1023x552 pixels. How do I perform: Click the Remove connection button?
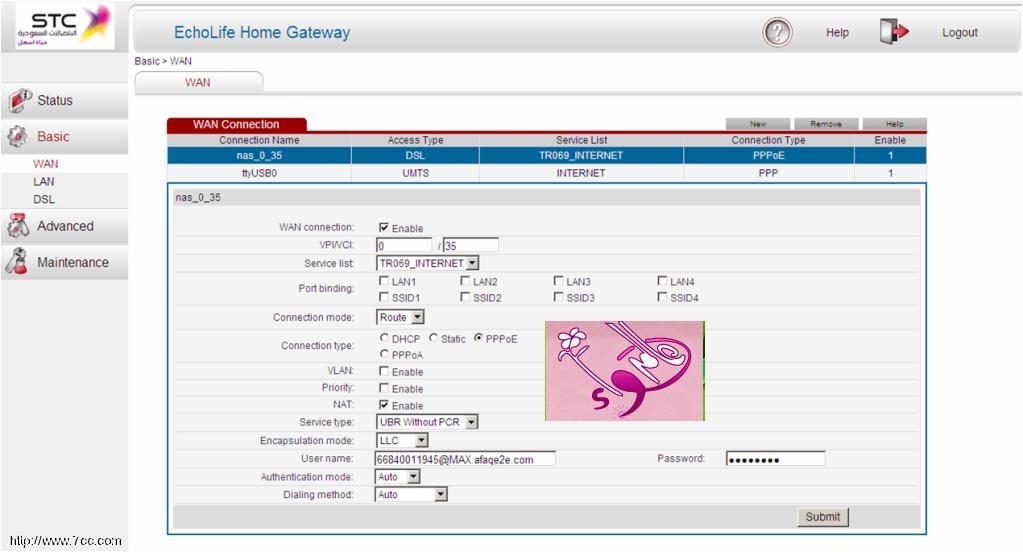point(826,124)
